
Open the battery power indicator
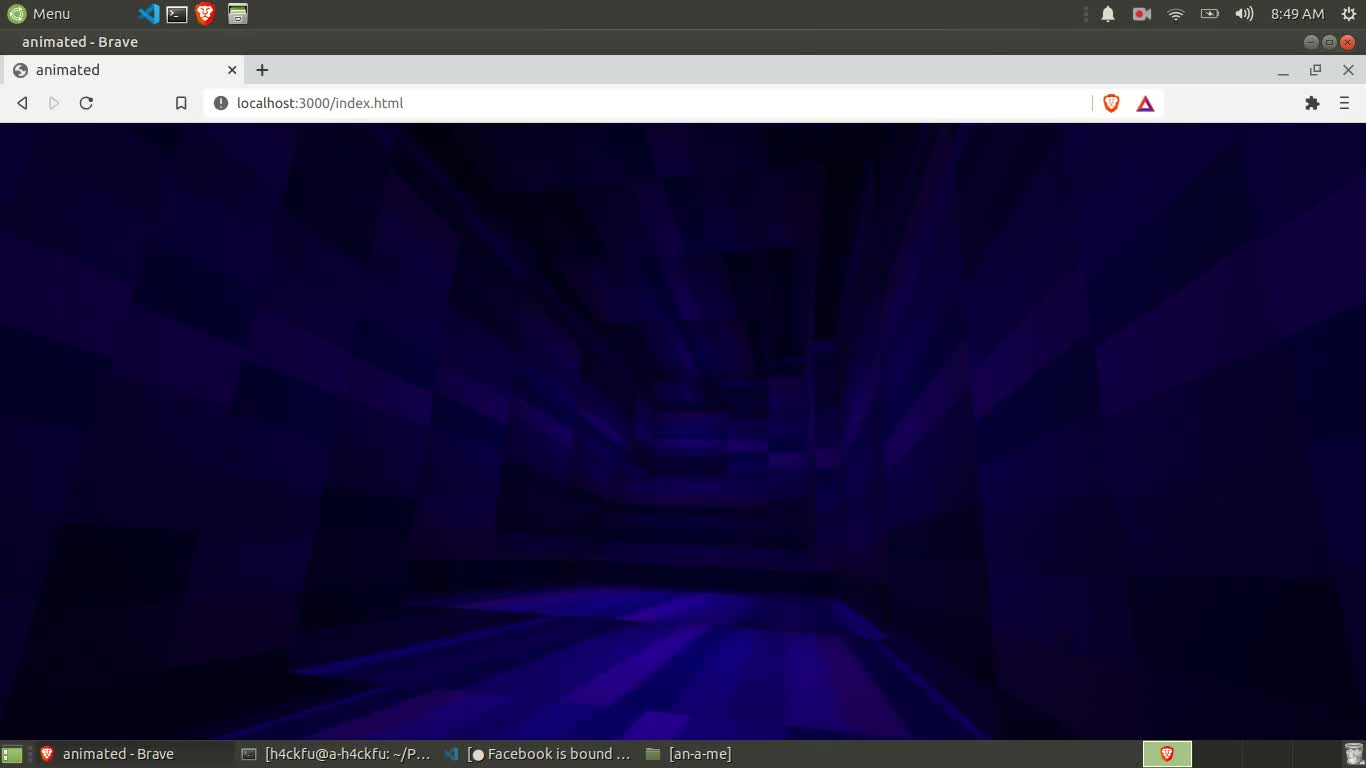1210,14
